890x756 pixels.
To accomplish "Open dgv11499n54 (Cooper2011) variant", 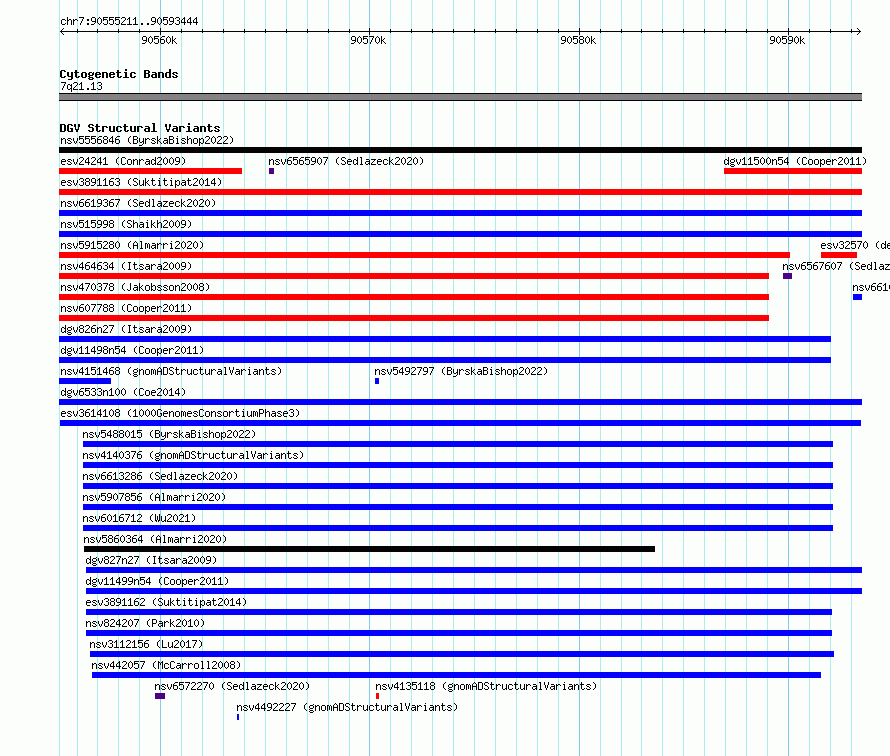I will (157, 581).
